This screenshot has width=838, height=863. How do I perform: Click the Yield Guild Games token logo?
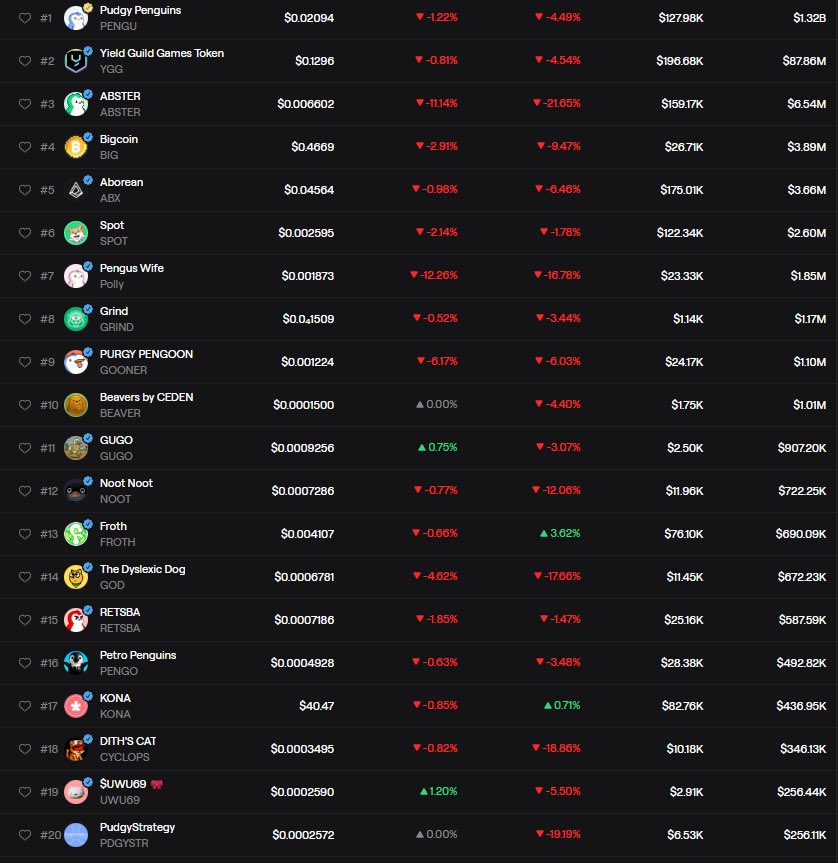(76, 61)
